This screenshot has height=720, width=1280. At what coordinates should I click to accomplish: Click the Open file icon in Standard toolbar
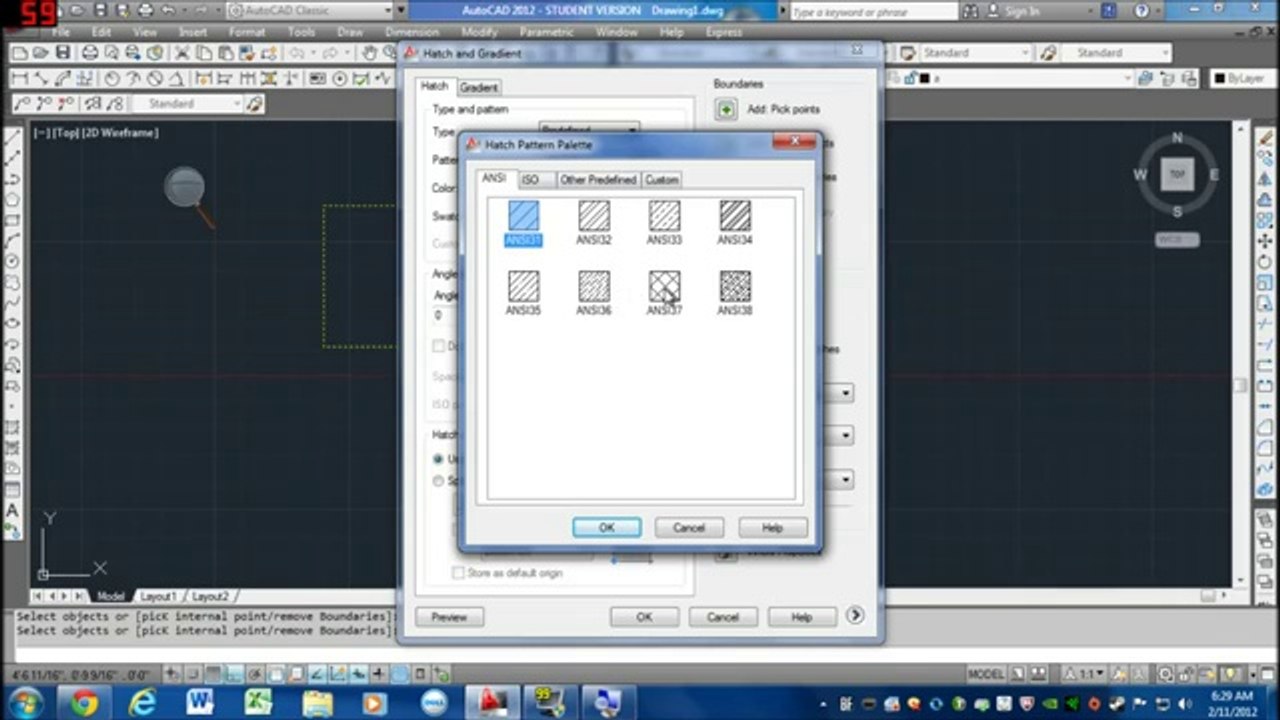point(40,53)
